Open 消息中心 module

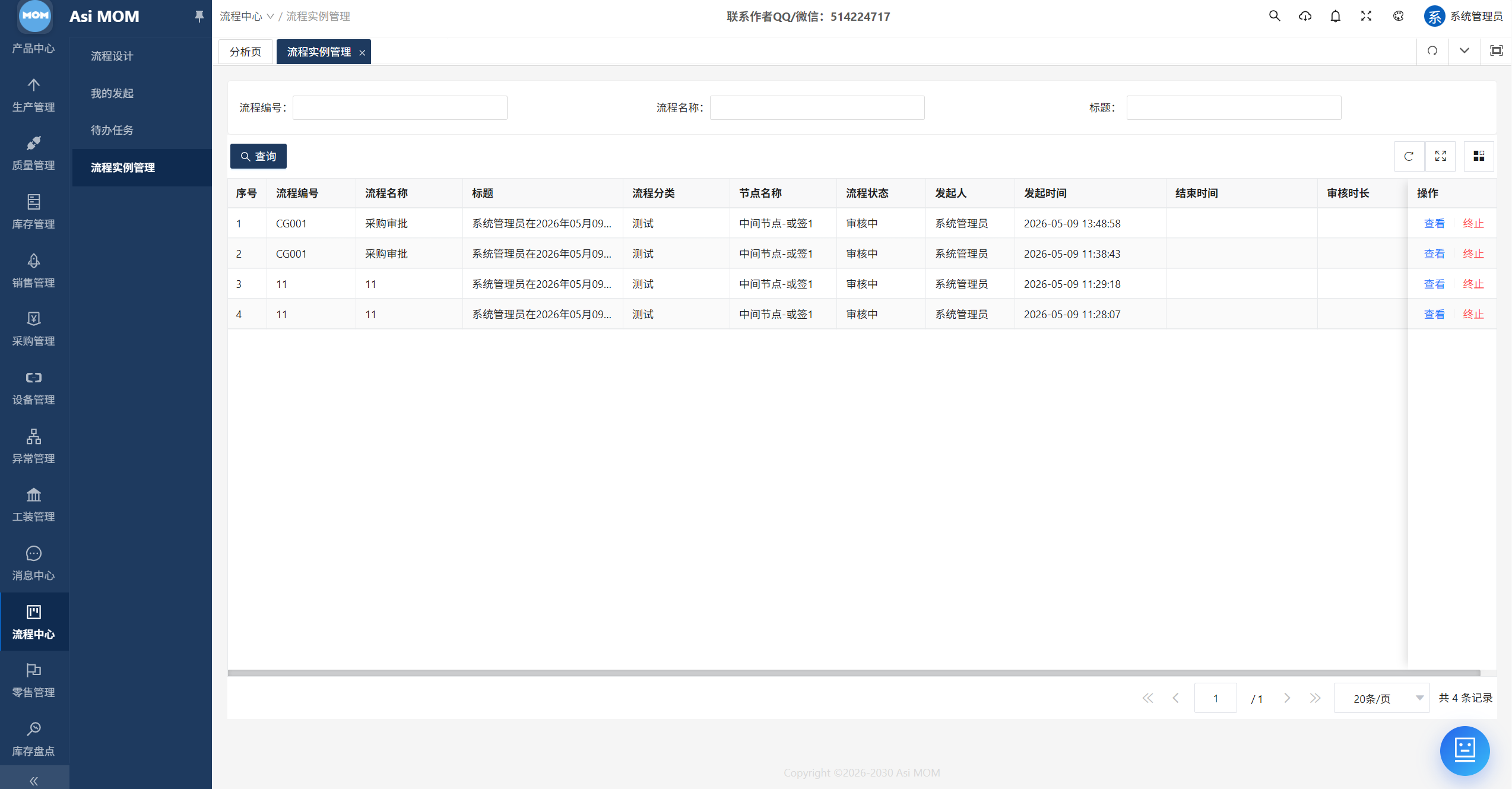34,563
